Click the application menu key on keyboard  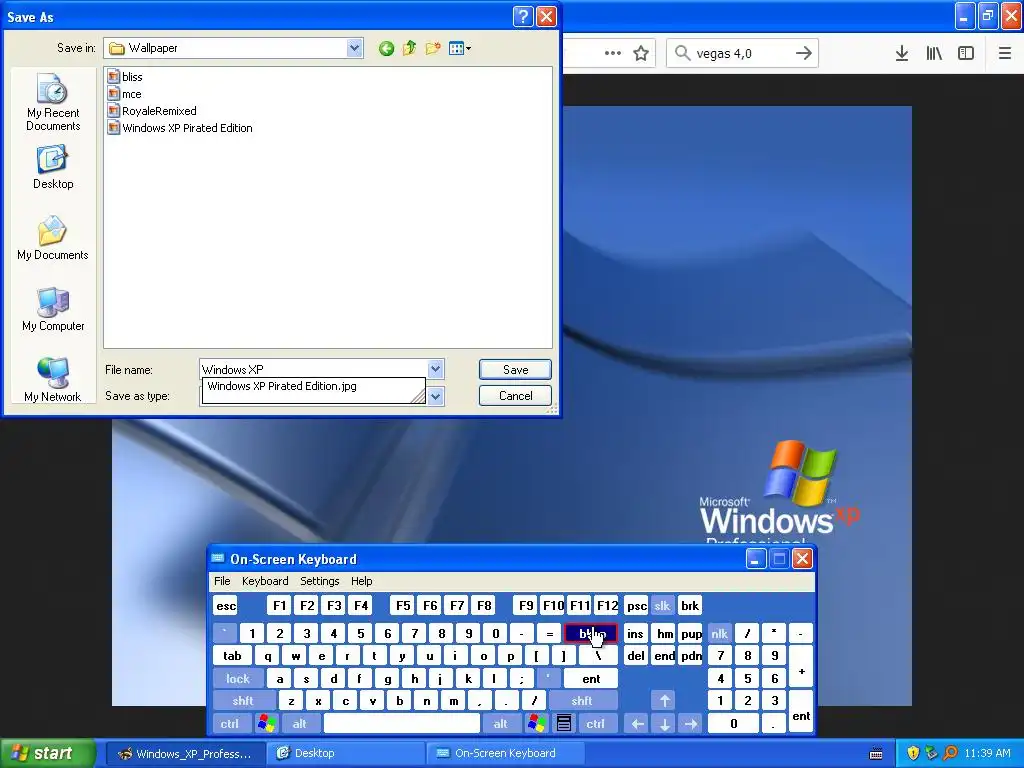(564, 724)
